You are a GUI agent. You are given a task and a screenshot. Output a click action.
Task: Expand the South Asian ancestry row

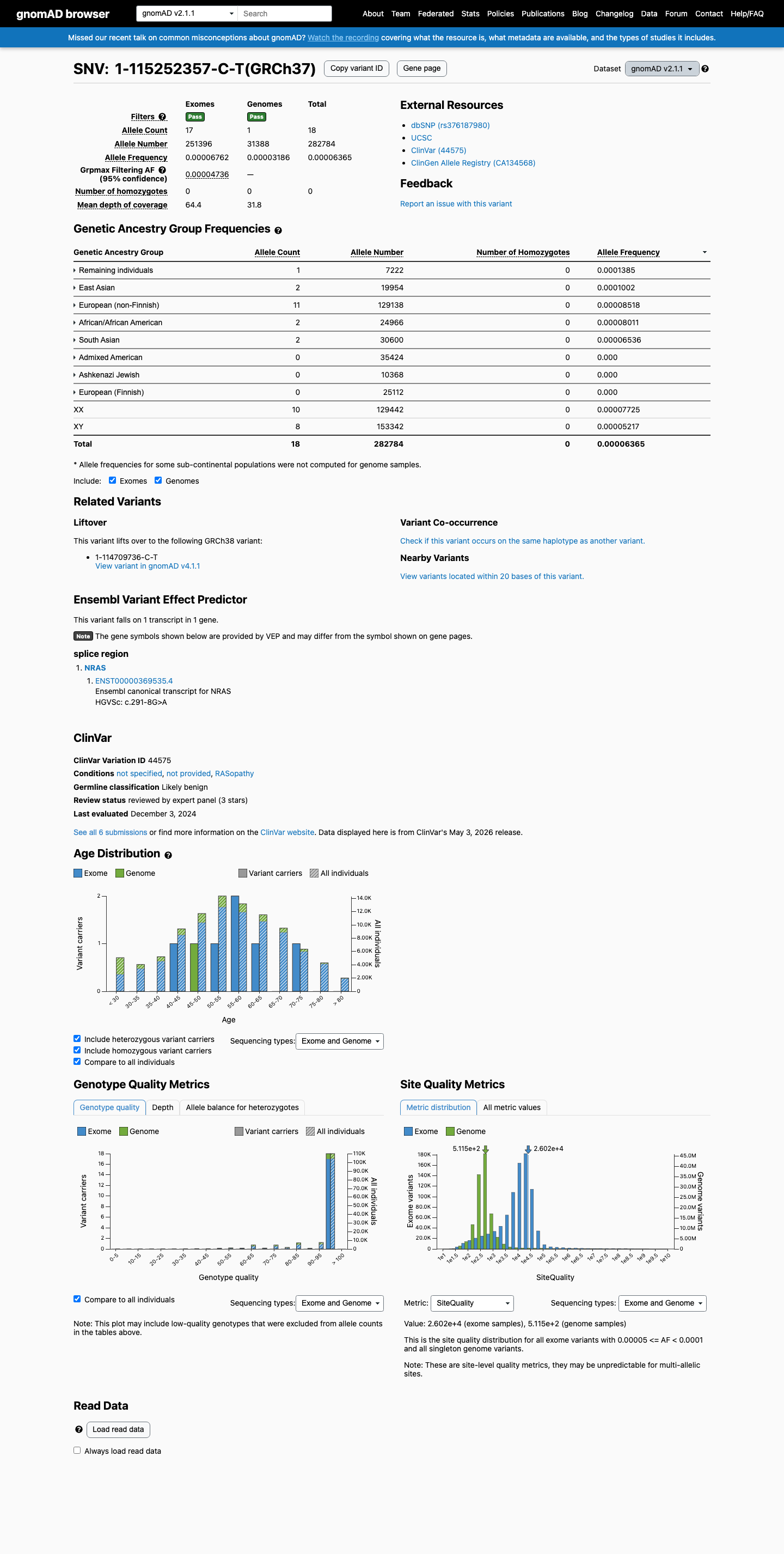pos(96,340)
